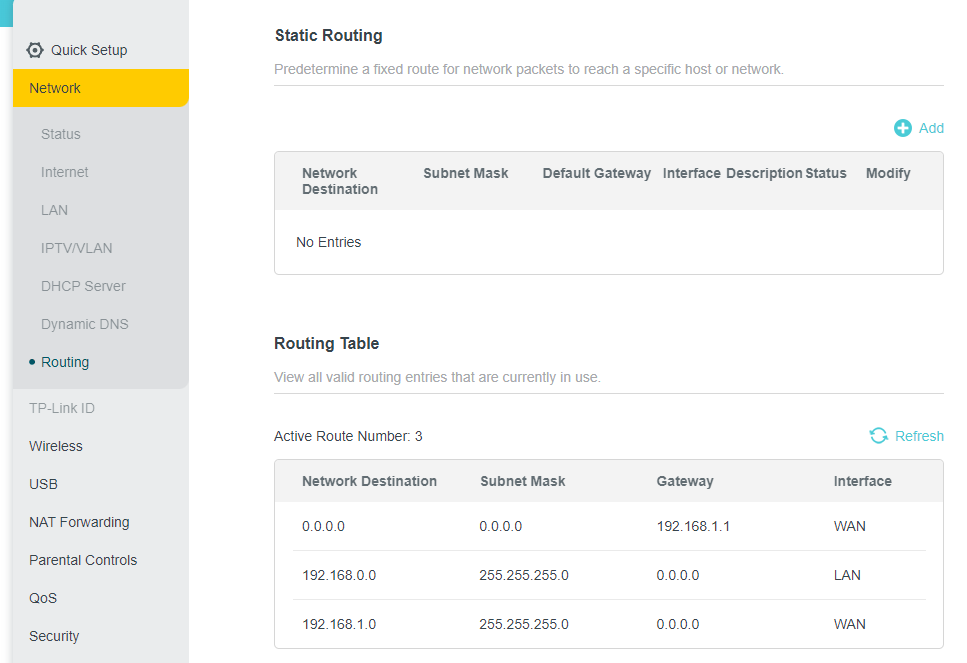This screenshot has height=663, width=967.
Task: Open Parental Controls in sidebar
Action: point(83,560)
